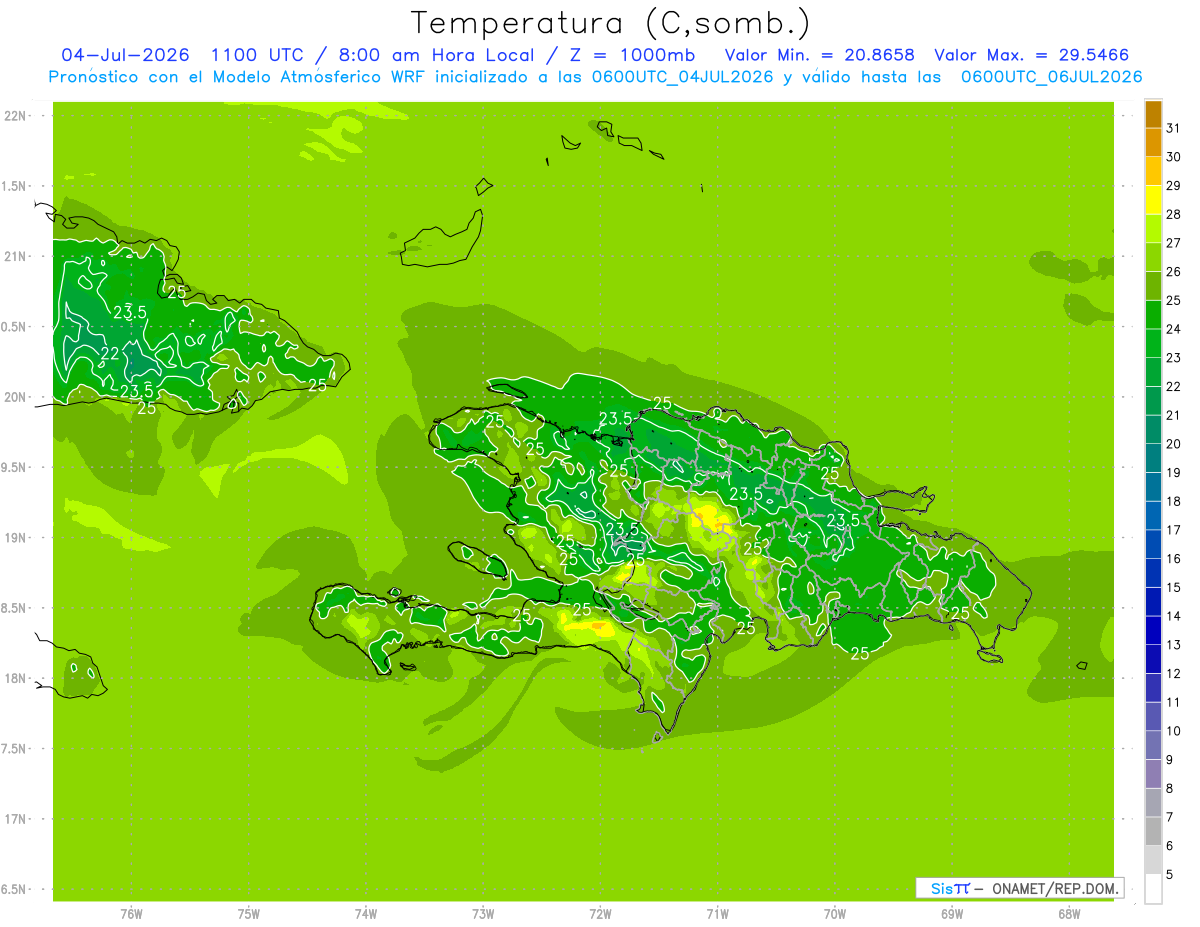Click the 'ONAMET/REP.DOM.' credit label
1200x927 pixels.
pyautogui.click(x=1054, y=888)
